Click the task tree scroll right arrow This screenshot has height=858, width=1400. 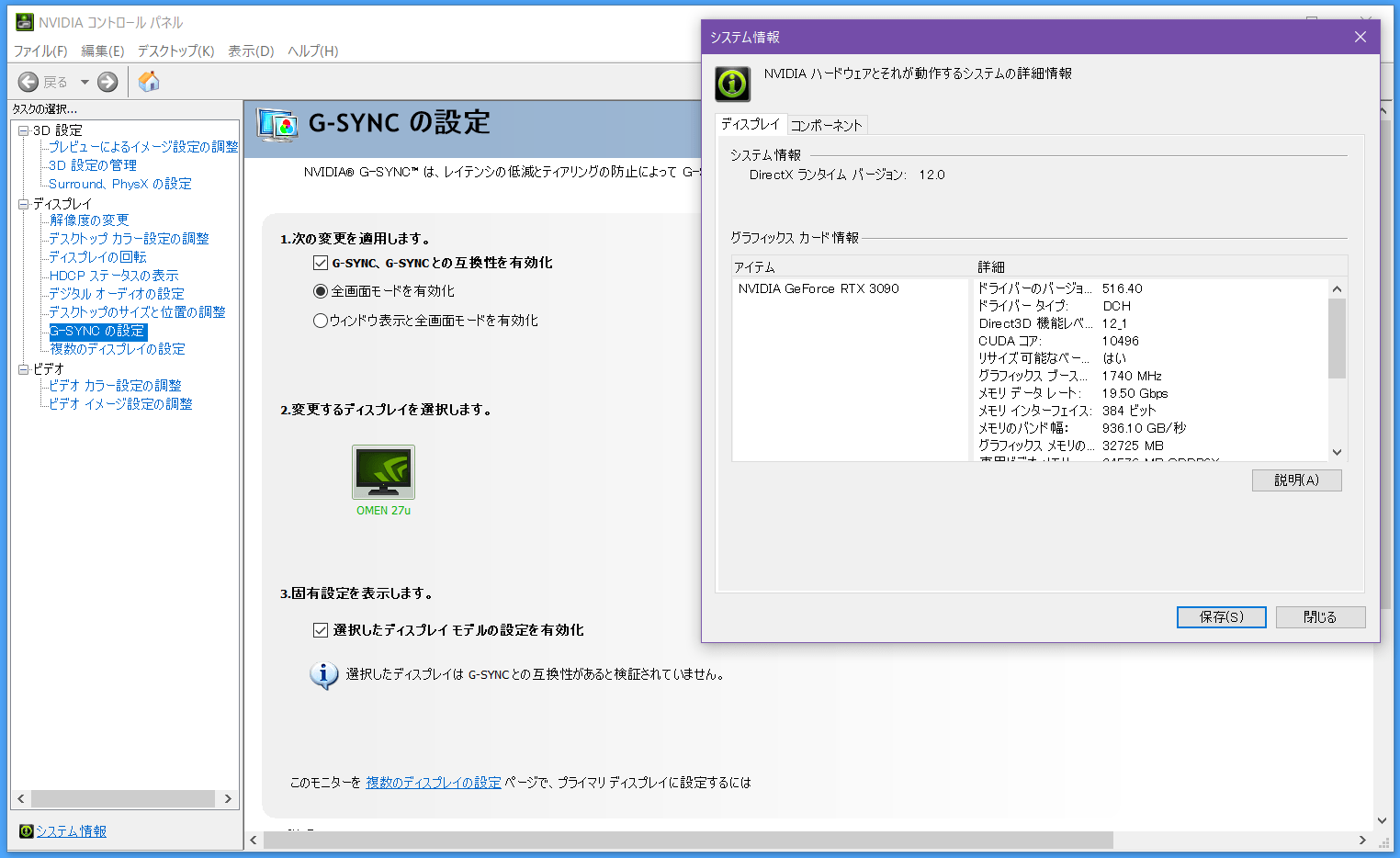coord(228,799)
